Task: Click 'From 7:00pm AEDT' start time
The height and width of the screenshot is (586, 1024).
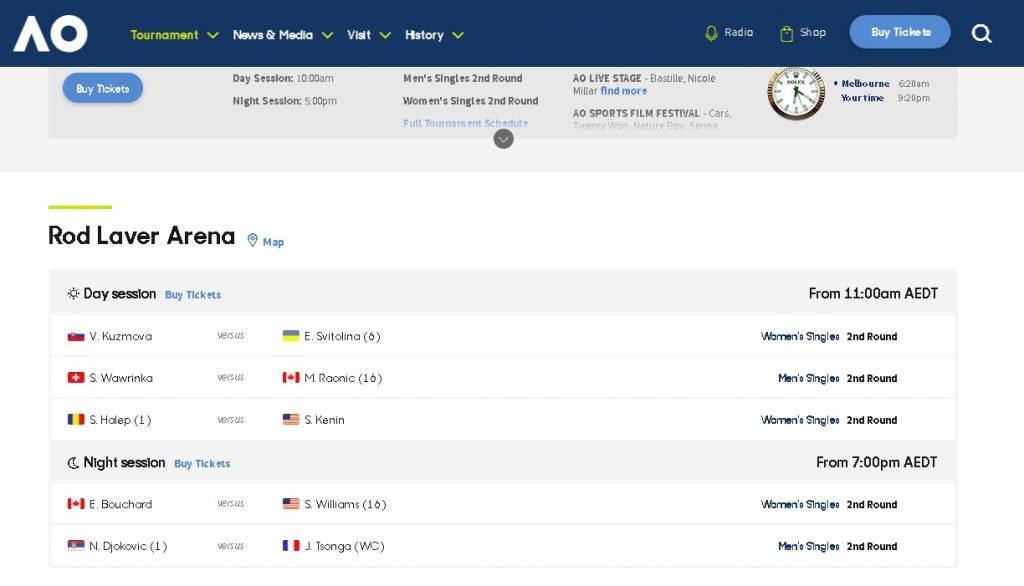Action: point(876,463)
